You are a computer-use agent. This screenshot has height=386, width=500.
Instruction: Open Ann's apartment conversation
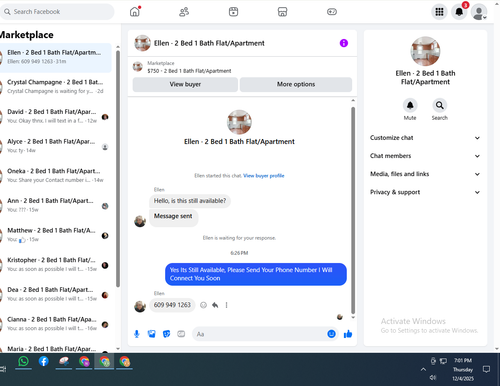pyautogui.click(x=55, y=205)
